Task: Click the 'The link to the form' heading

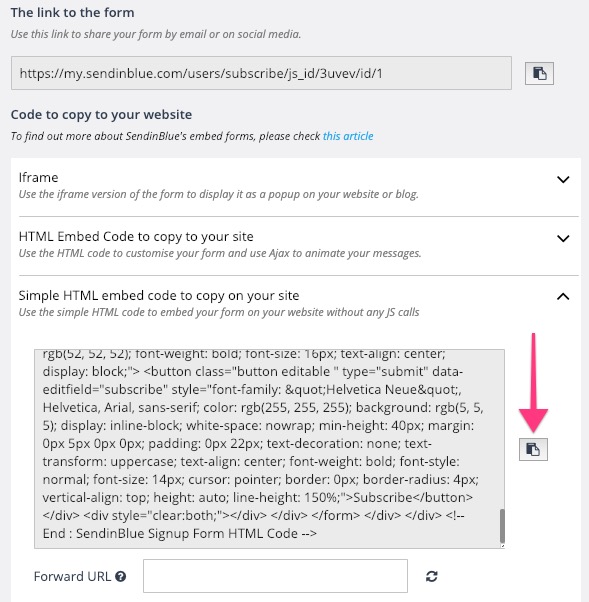Action: point(73,12)
